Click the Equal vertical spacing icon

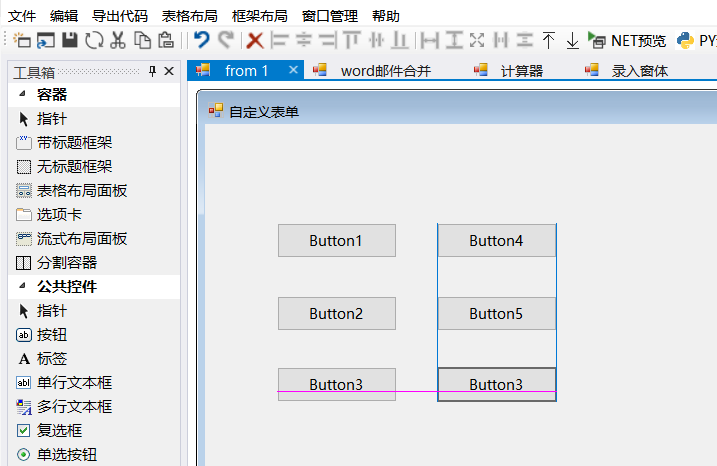pyautogui.click(x=524, y=40)
